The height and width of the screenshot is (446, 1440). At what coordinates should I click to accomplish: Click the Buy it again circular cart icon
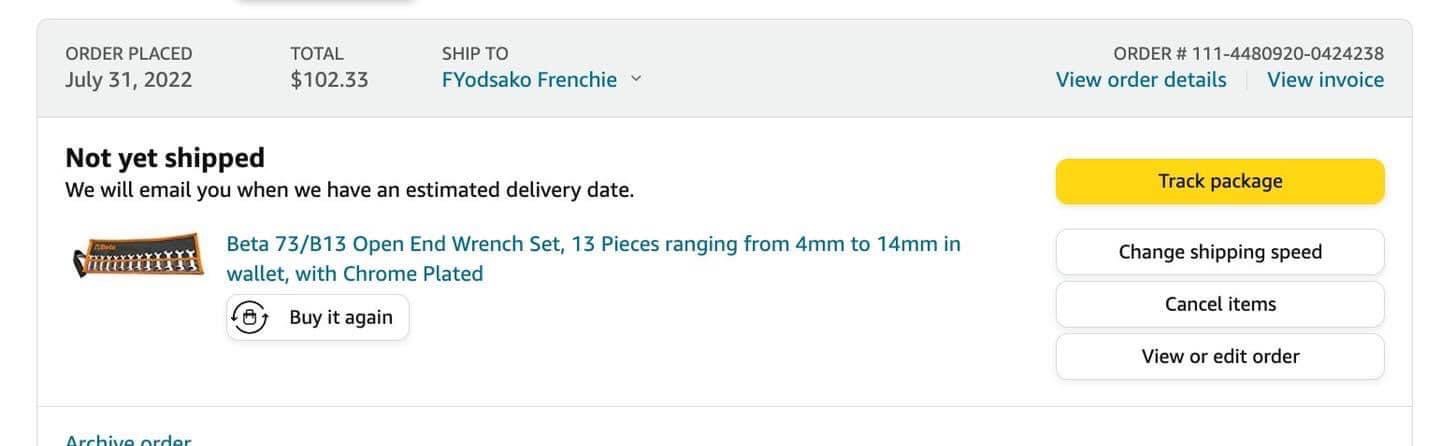coord(250,317)
